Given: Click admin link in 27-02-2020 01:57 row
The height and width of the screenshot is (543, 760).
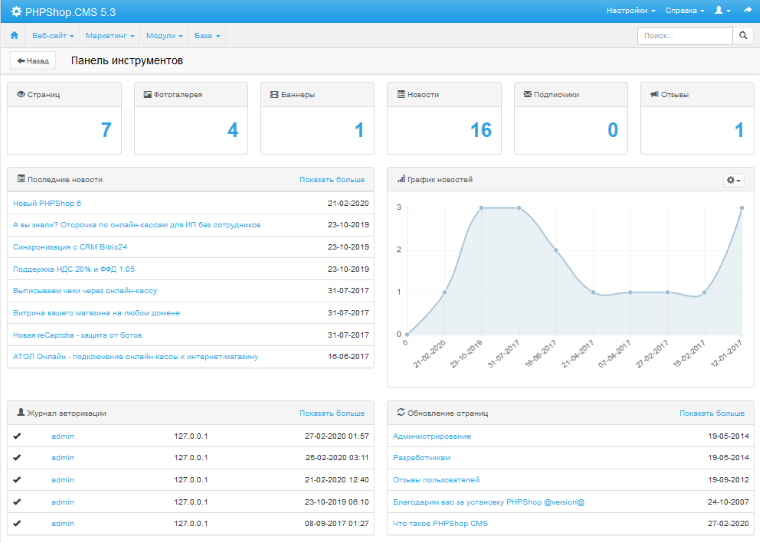Looking at the screenshot, I should [x=63, y=436].
